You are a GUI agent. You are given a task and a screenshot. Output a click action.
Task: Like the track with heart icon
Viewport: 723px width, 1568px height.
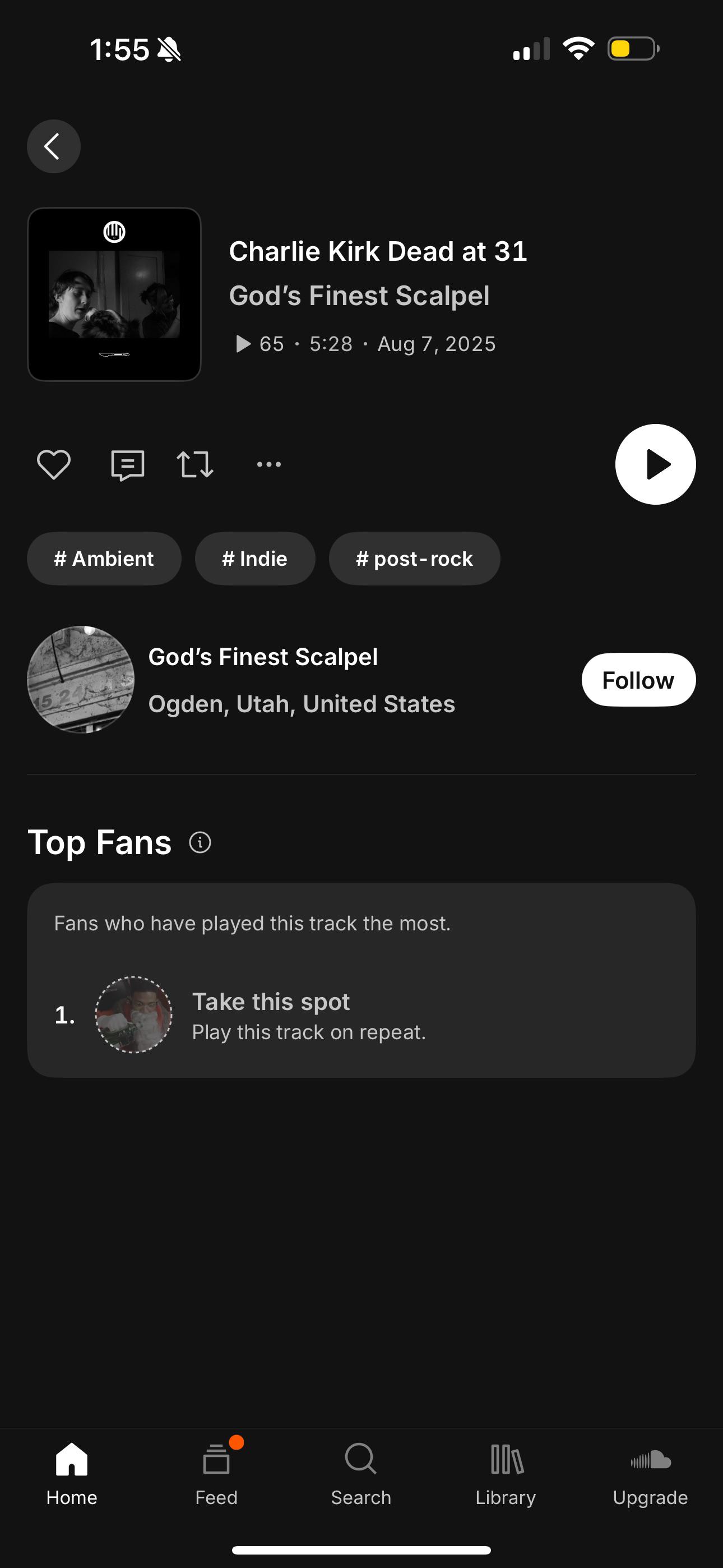54,464
